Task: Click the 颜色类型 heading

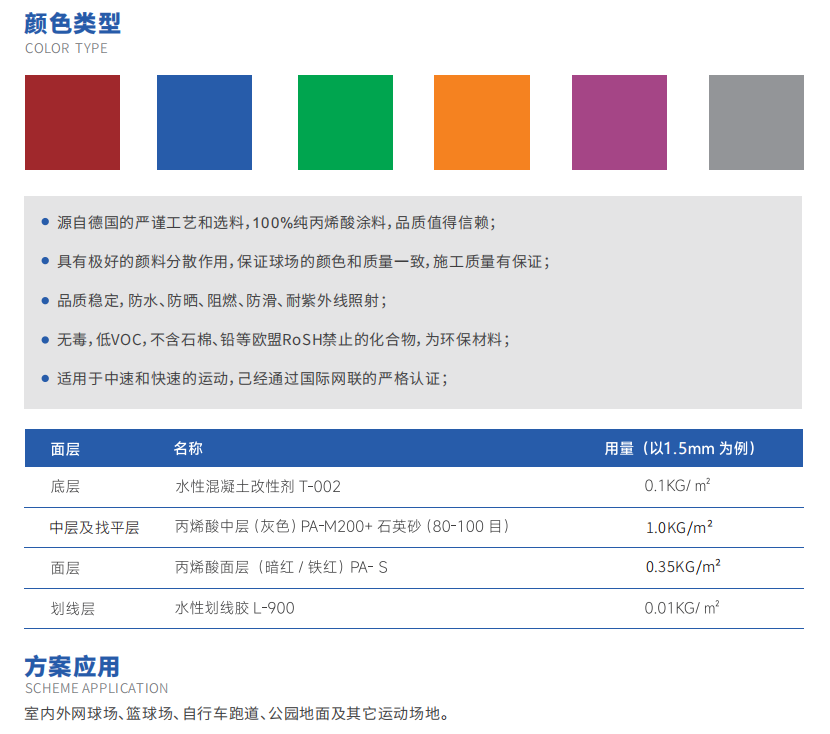Action: 73,23
